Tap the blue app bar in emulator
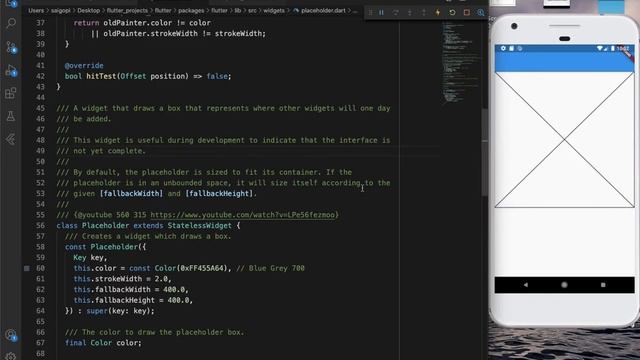This screenshot has width=640, height=360. [564, 62]
